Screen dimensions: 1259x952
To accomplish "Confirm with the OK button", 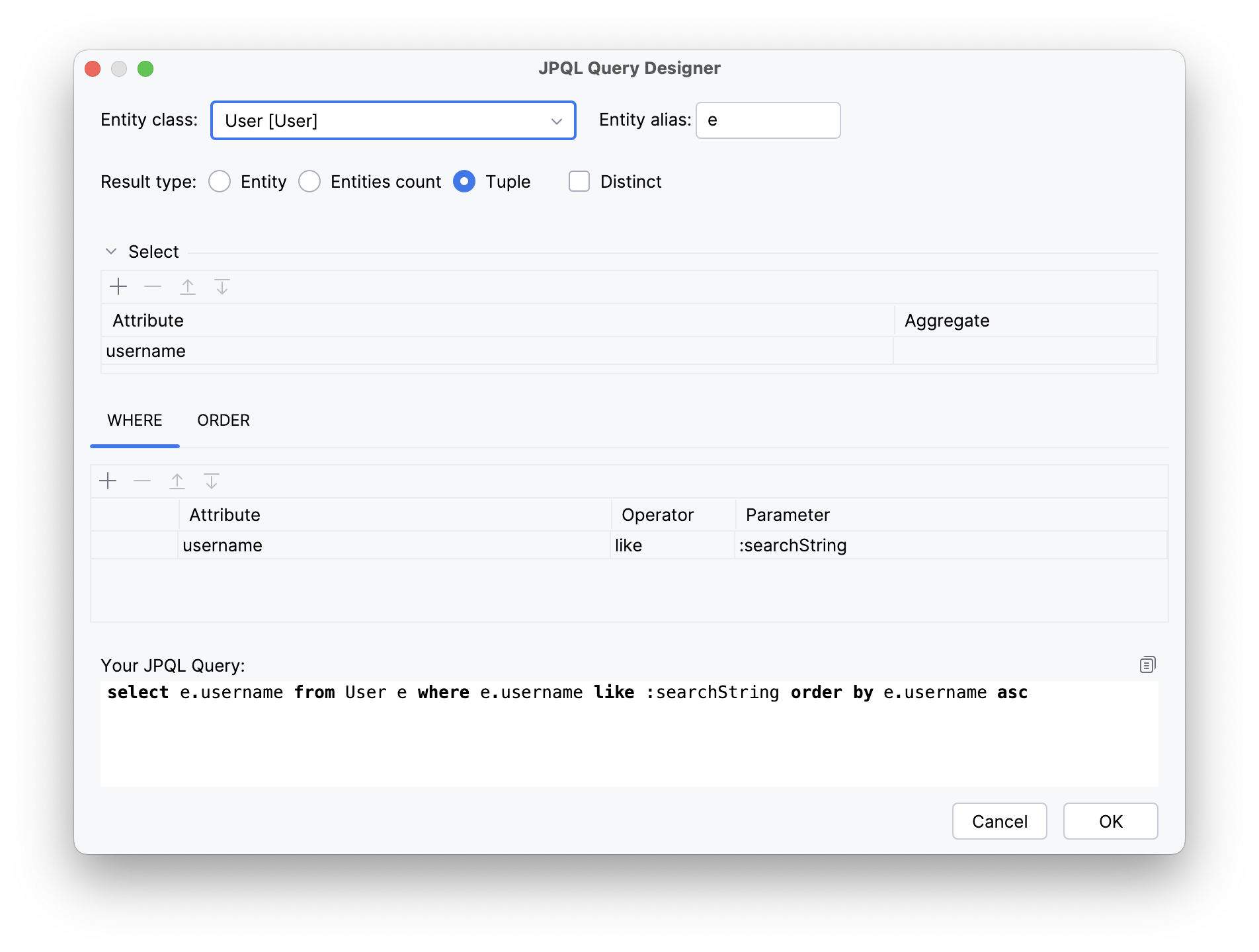I will coord(1110,821).
